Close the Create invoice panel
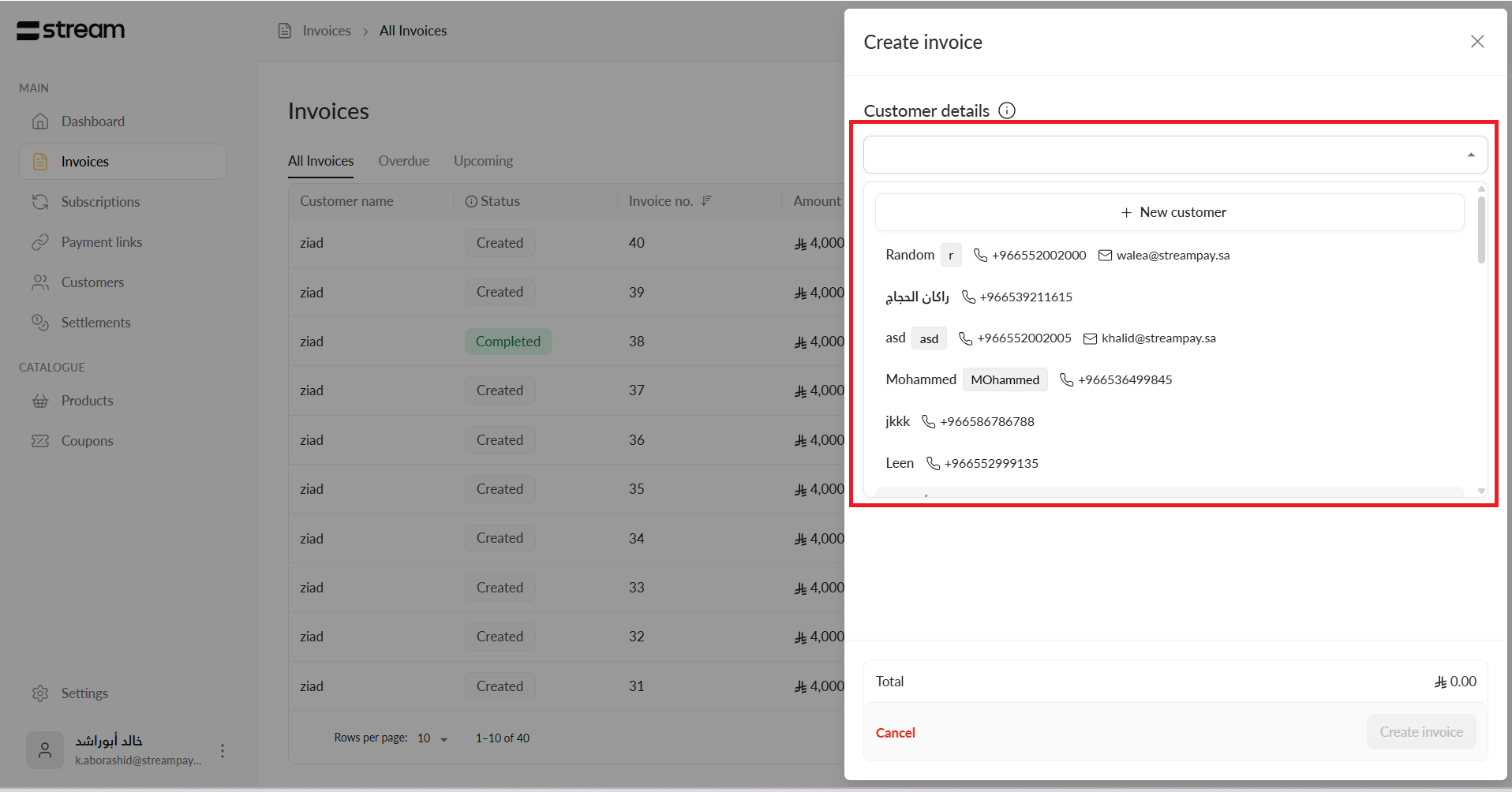The width and height of the screenshot is (1512, 792). tap(1477, 42)
